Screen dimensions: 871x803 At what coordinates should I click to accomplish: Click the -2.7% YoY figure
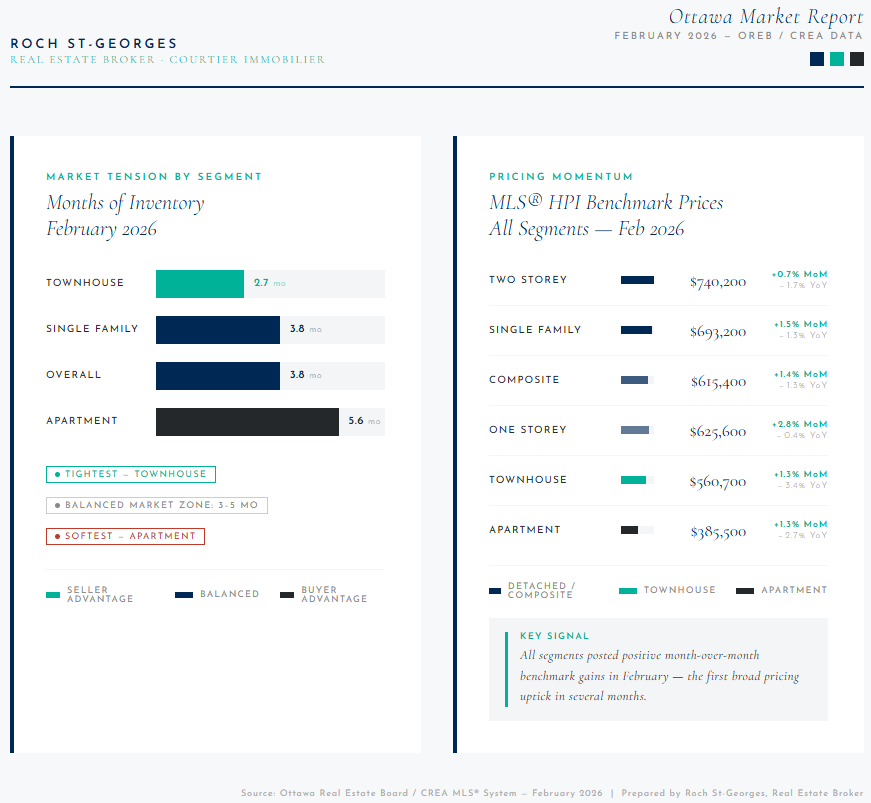[x=803, y=535]
